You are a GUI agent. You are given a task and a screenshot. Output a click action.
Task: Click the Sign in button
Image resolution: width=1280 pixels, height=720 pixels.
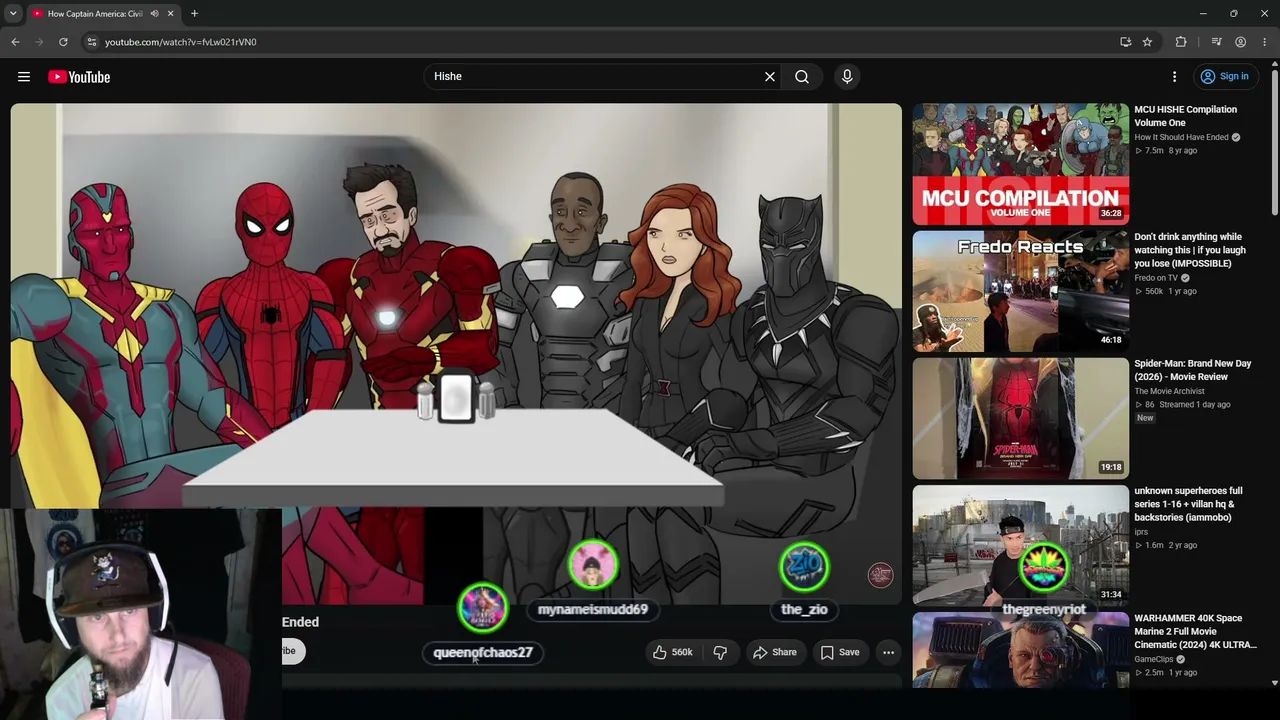click(x=1225, y=77)
